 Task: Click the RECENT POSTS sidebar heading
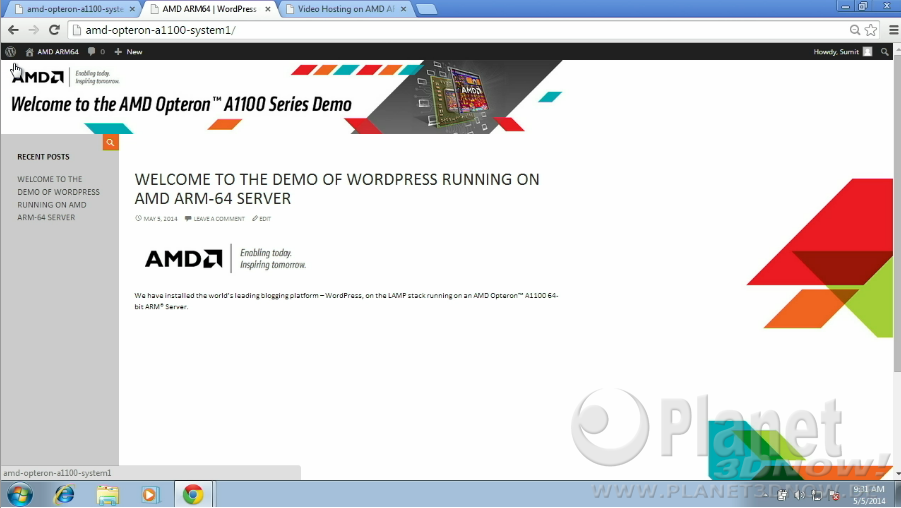coord(43,157)
